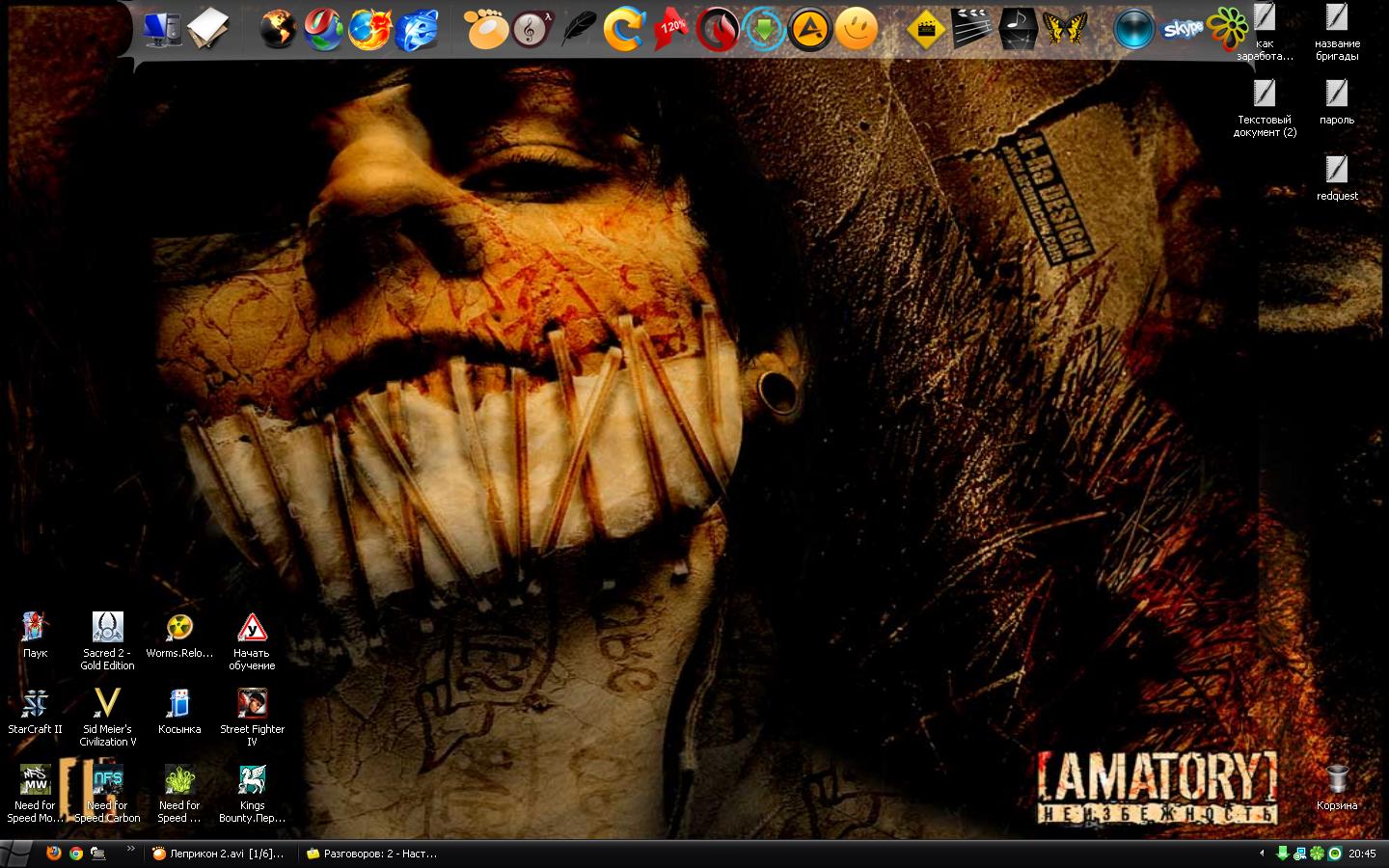
Task: Open My Computer from the top dock
Action: [x=162, y=29]
